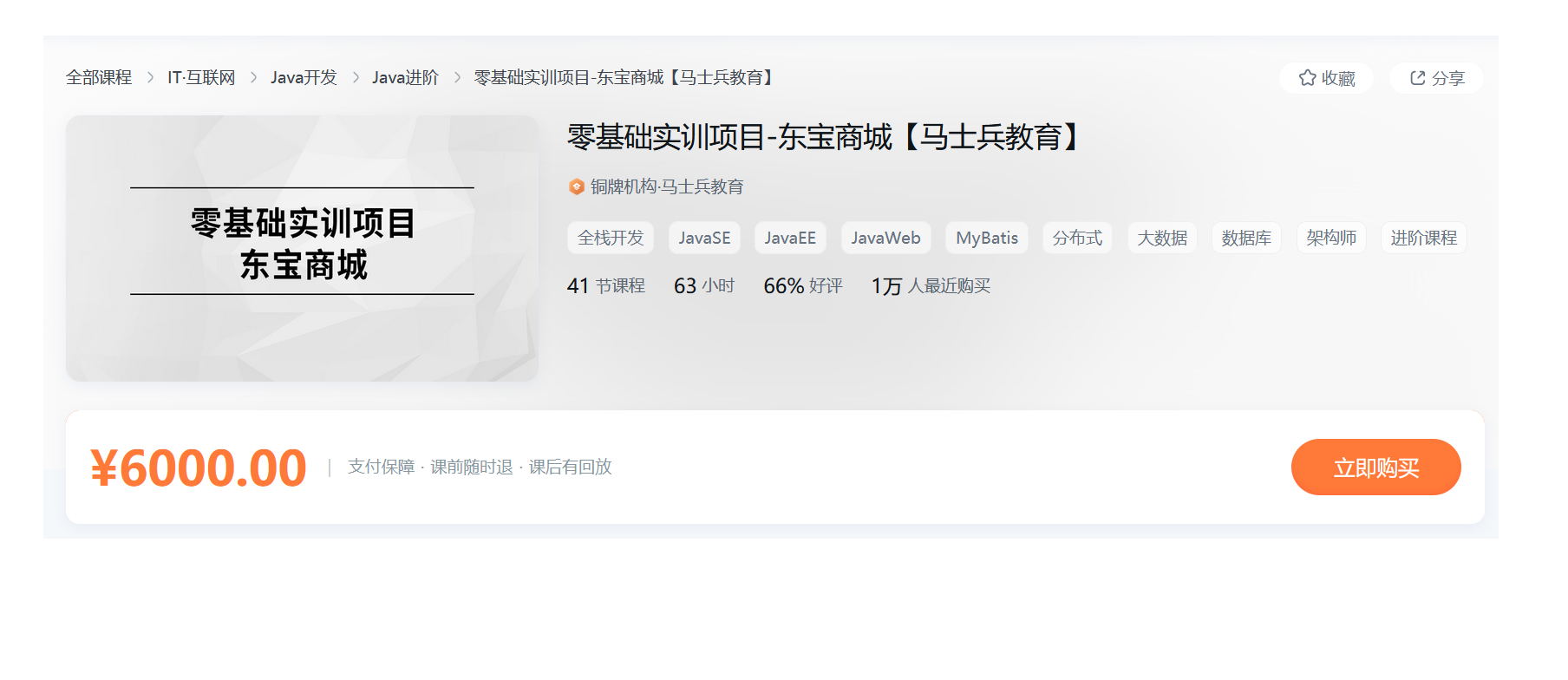Click the orange bronze badge icon
The width and height of the screenshot is (1568, 680).
coord(577,186)
